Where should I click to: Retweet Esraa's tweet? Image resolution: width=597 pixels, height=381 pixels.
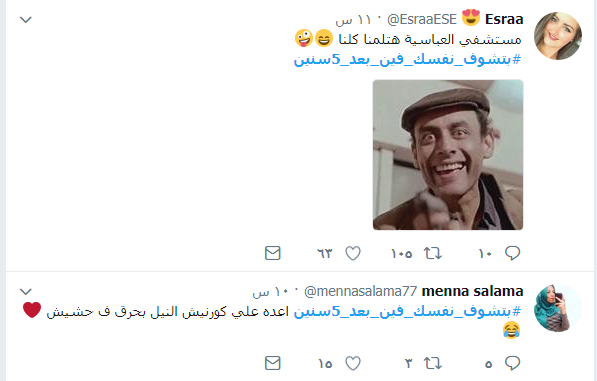433,253
